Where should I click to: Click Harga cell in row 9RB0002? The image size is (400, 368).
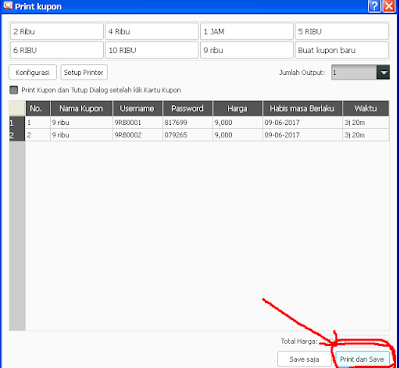237,135
